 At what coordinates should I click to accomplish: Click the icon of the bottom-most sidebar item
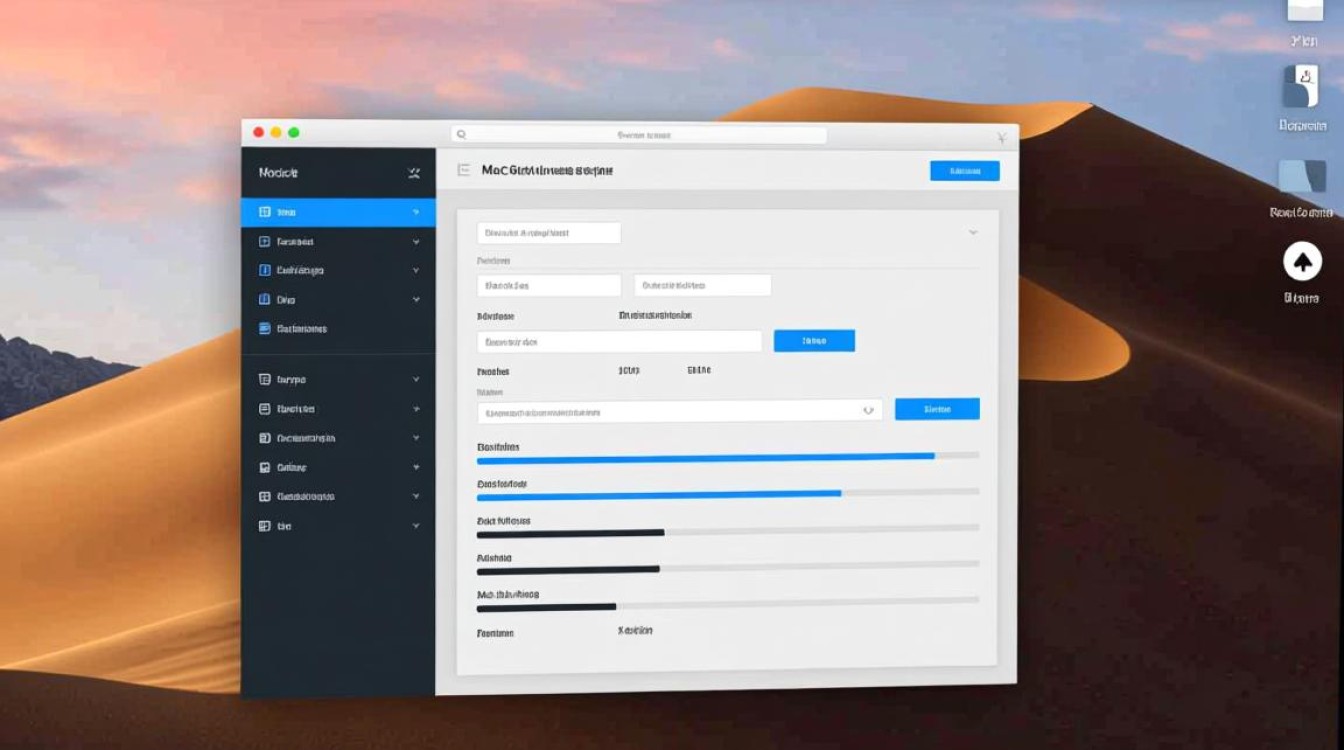pos(265,525)
